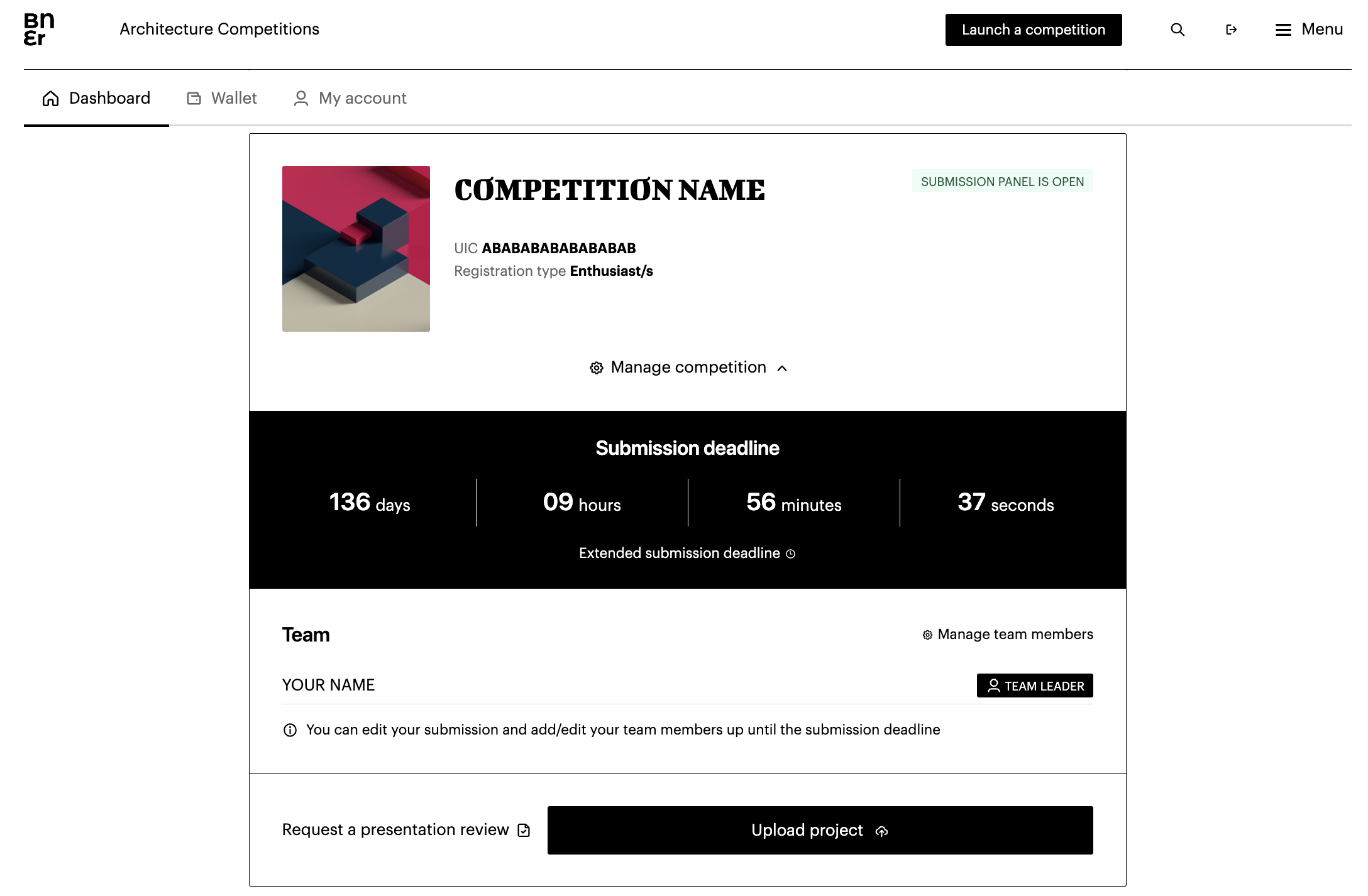Image resolution: width=1368 pixels, height=896 pixels.
Task: Switch to the Wallet tab
Action: coord(222,99)
